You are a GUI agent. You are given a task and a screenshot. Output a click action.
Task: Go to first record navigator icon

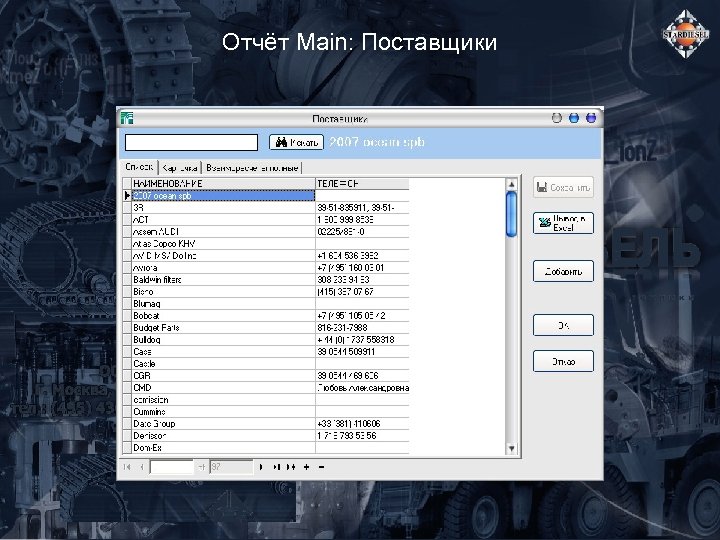coord(127,467)
